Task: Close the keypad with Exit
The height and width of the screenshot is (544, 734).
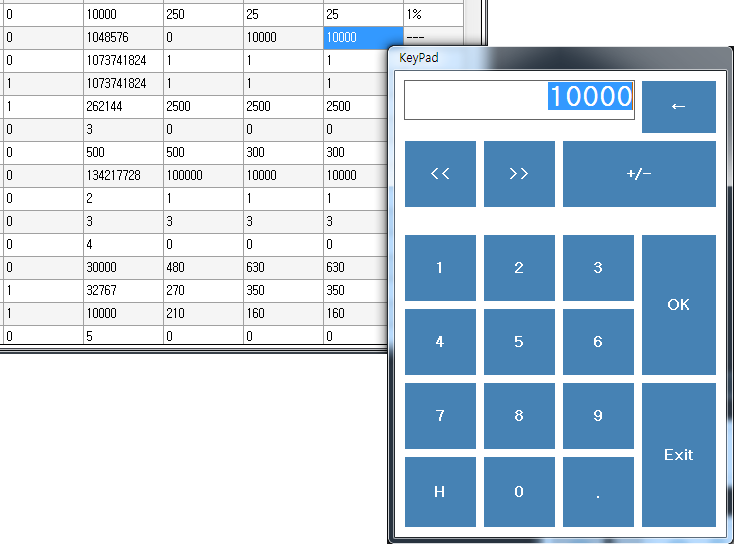Action: [x=678, y=455]
